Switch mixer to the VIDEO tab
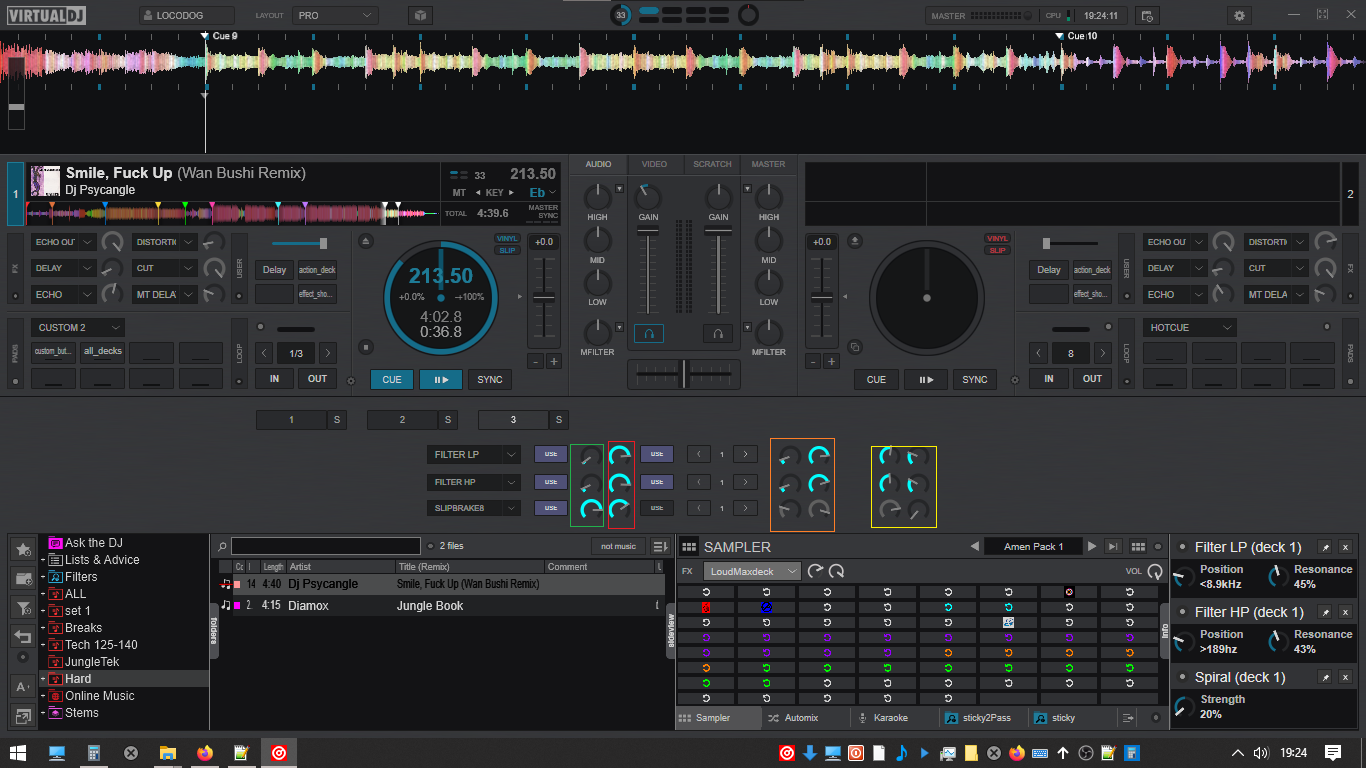1366x768 pixels. point(654,164)
